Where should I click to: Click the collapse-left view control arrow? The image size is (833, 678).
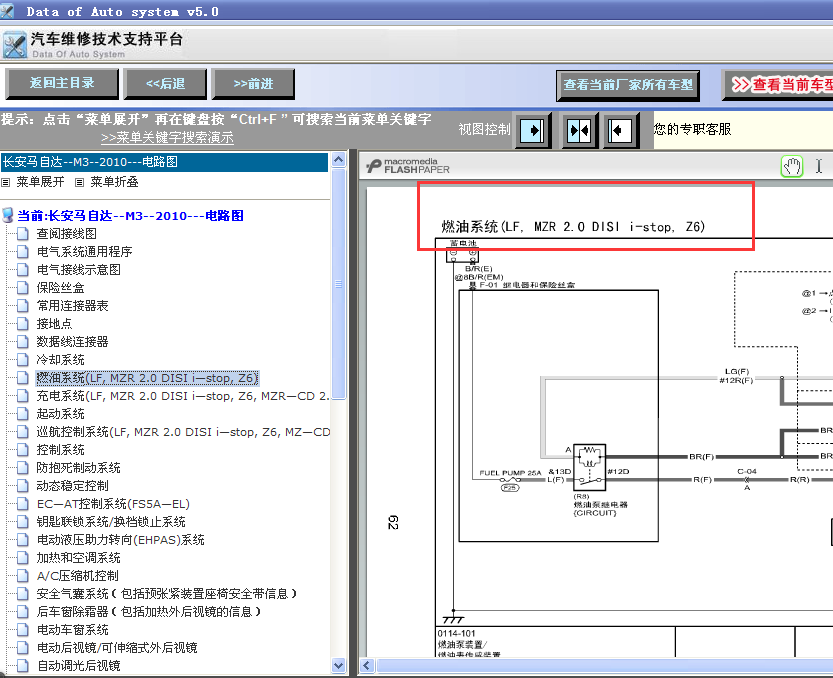620,130
